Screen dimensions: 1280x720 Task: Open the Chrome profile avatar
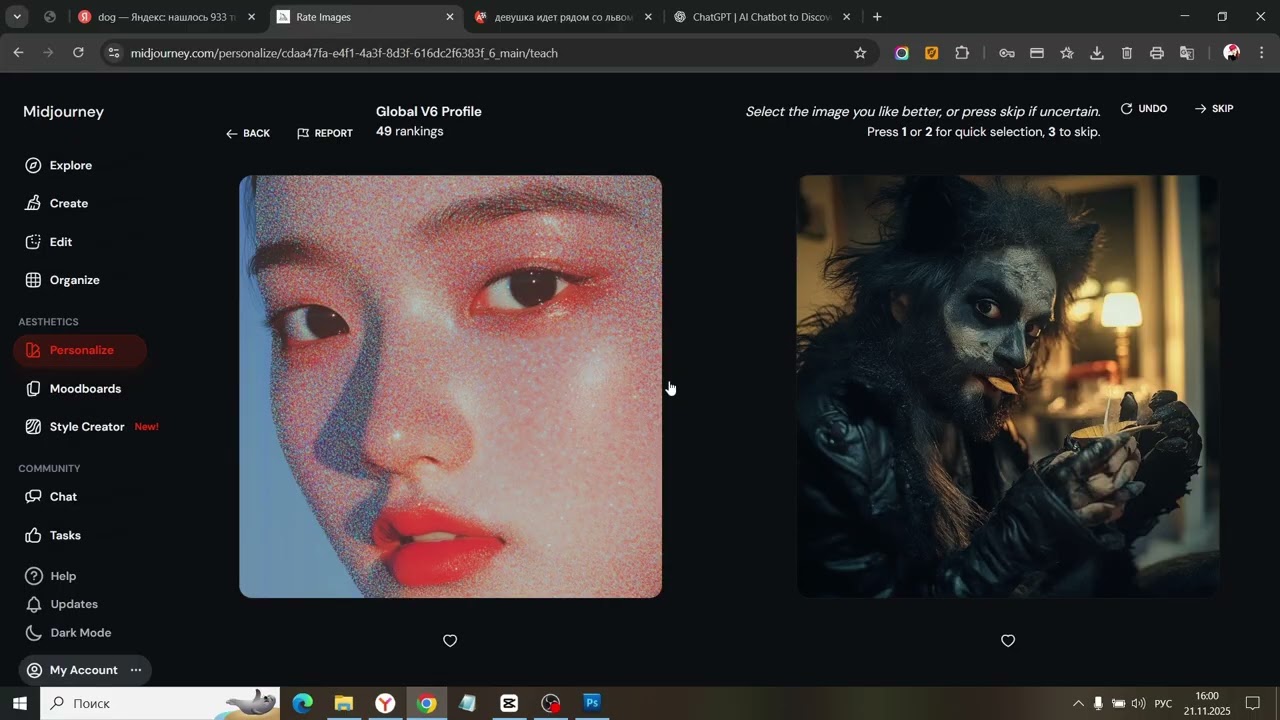(1232, 53)
